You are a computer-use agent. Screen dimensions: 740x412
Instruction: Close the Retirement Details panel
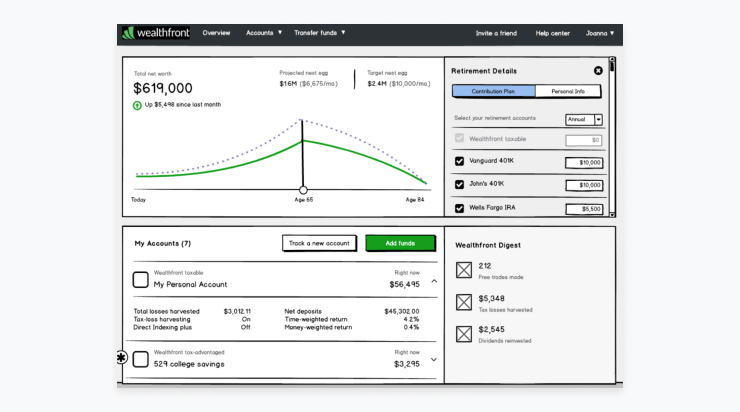click(x=598, y=71)
